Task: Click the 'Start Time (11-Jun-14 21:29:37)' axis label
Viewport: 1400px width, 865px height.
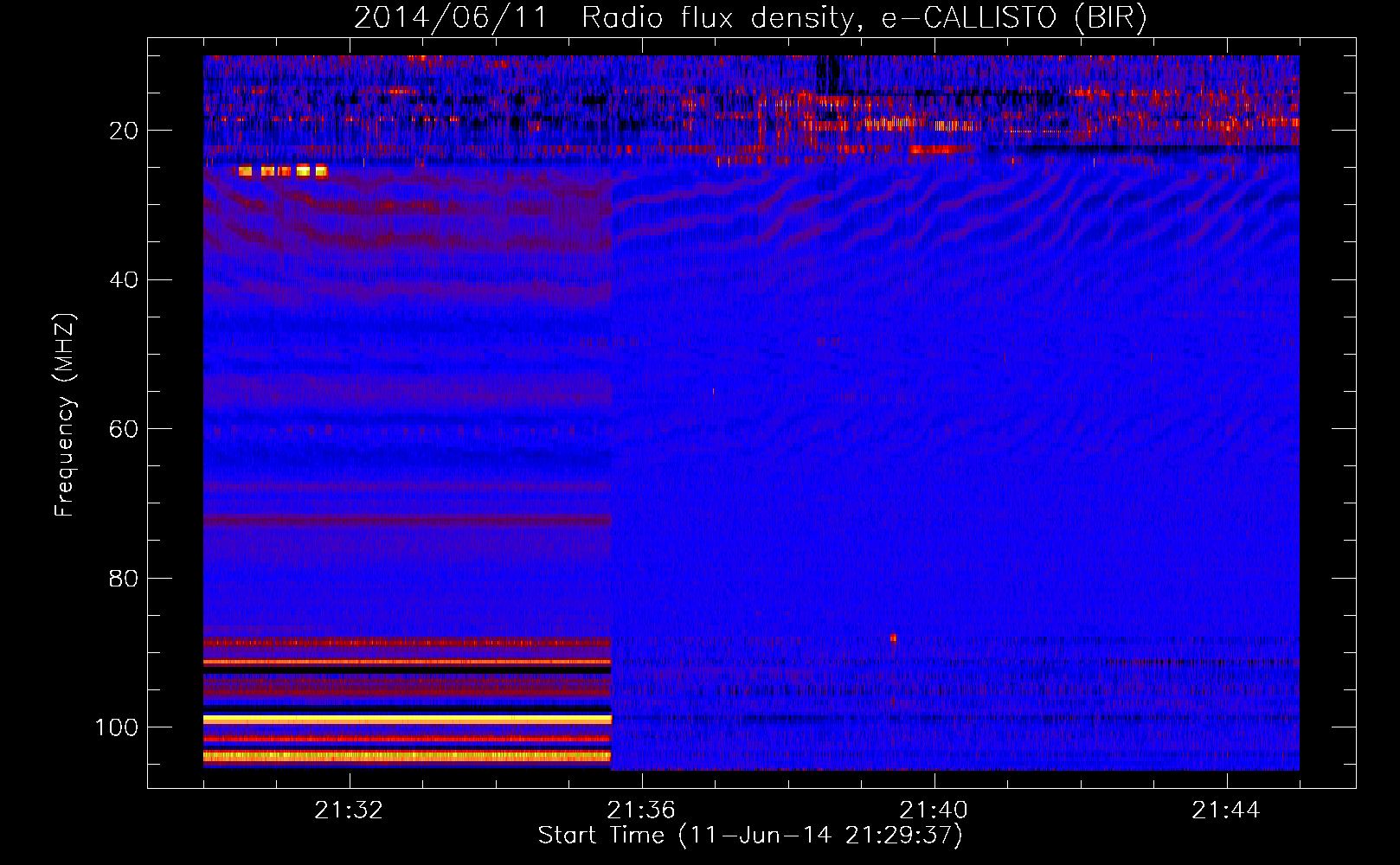Action: (750, 836)
